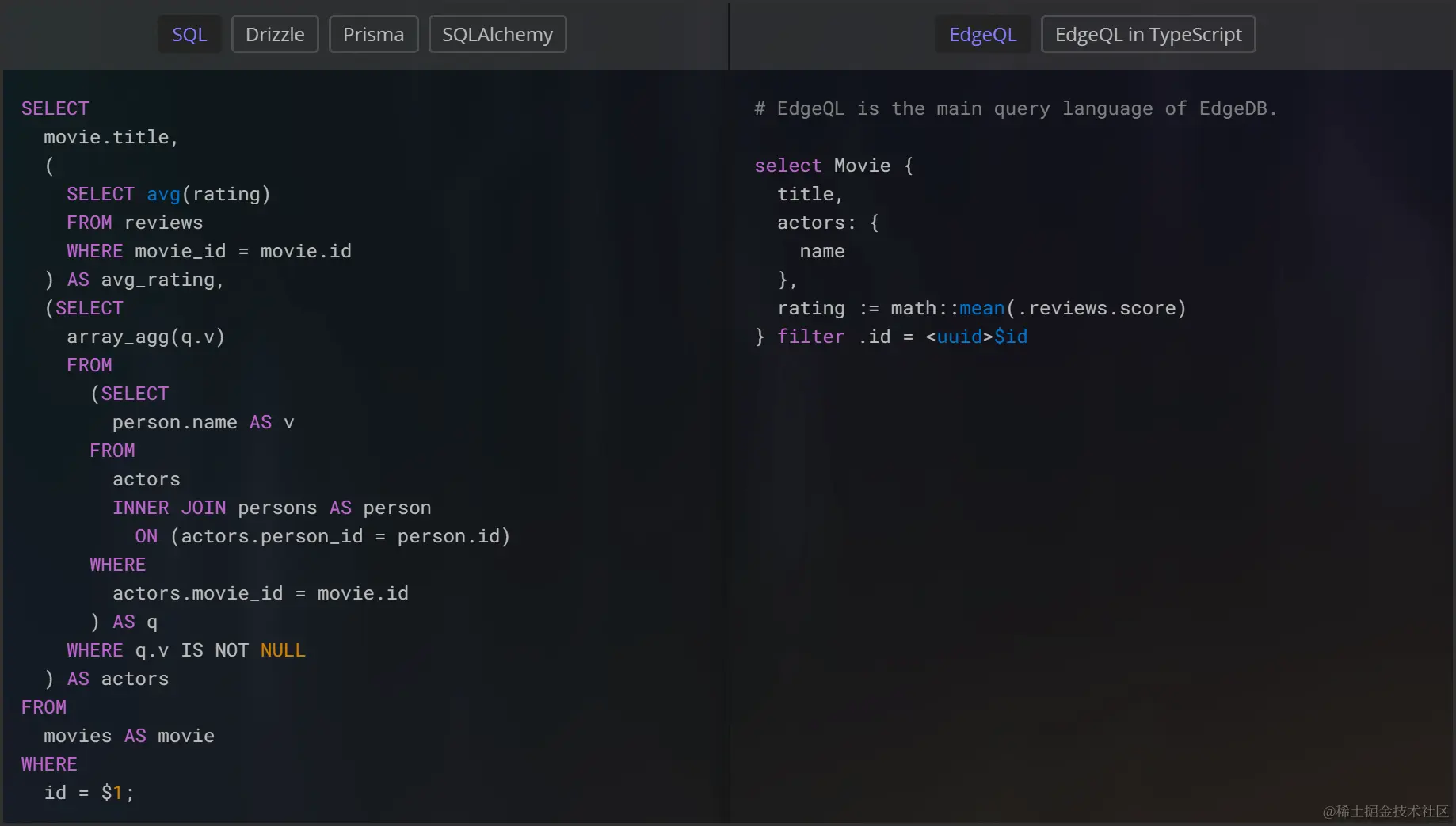The image size is (1456, 826).
Task: Select the EdgeQL tab
Action: click(982, 35)
